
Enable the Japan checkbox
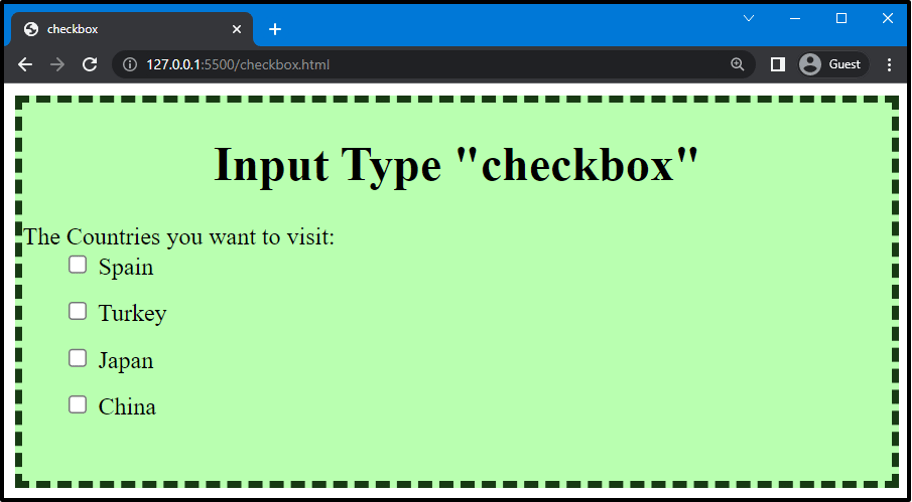77,358
